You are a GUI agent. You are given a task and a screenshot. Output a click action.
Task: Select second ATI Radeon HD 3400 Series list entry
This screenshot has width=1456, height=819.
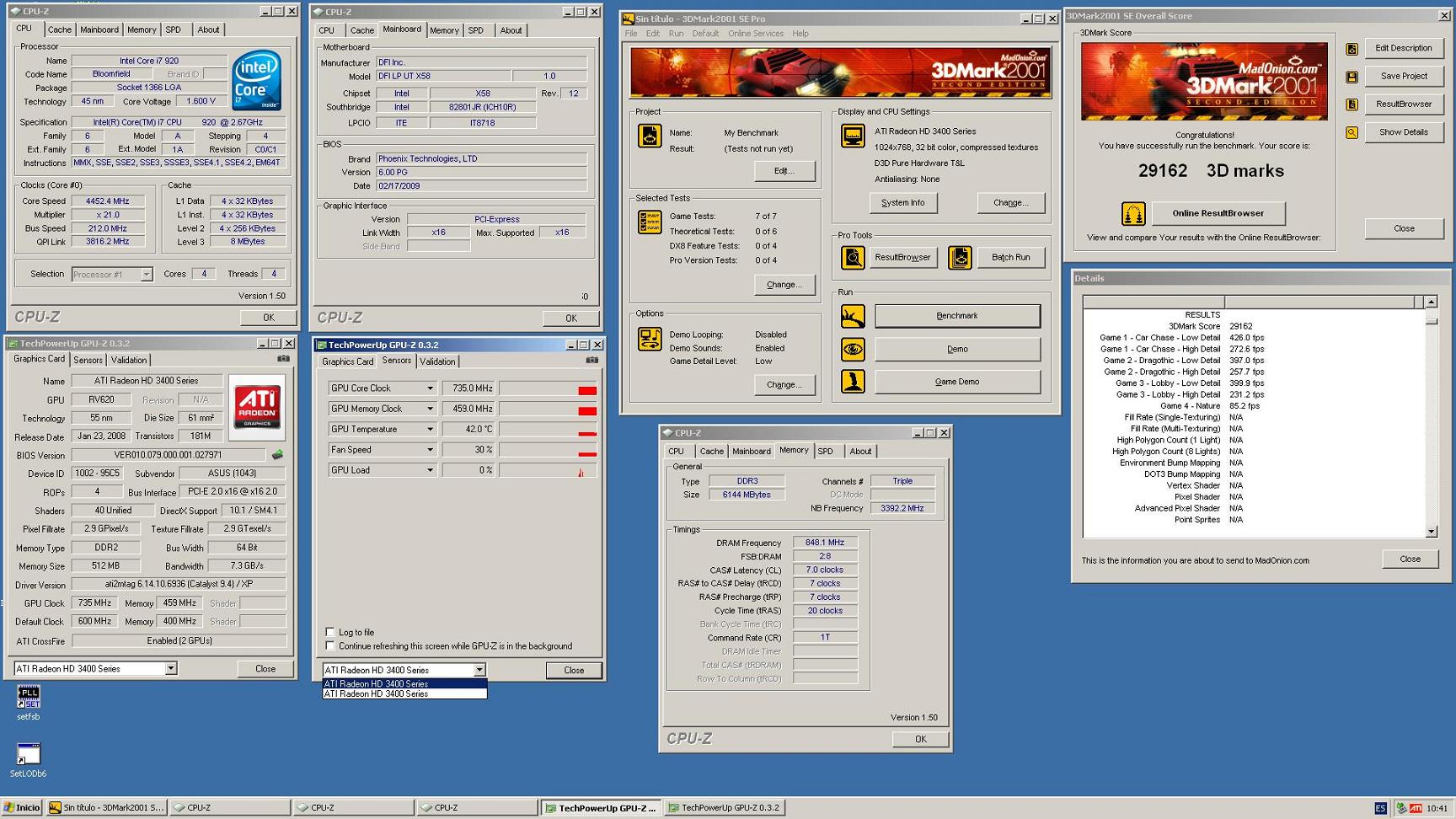pos(404,694)
